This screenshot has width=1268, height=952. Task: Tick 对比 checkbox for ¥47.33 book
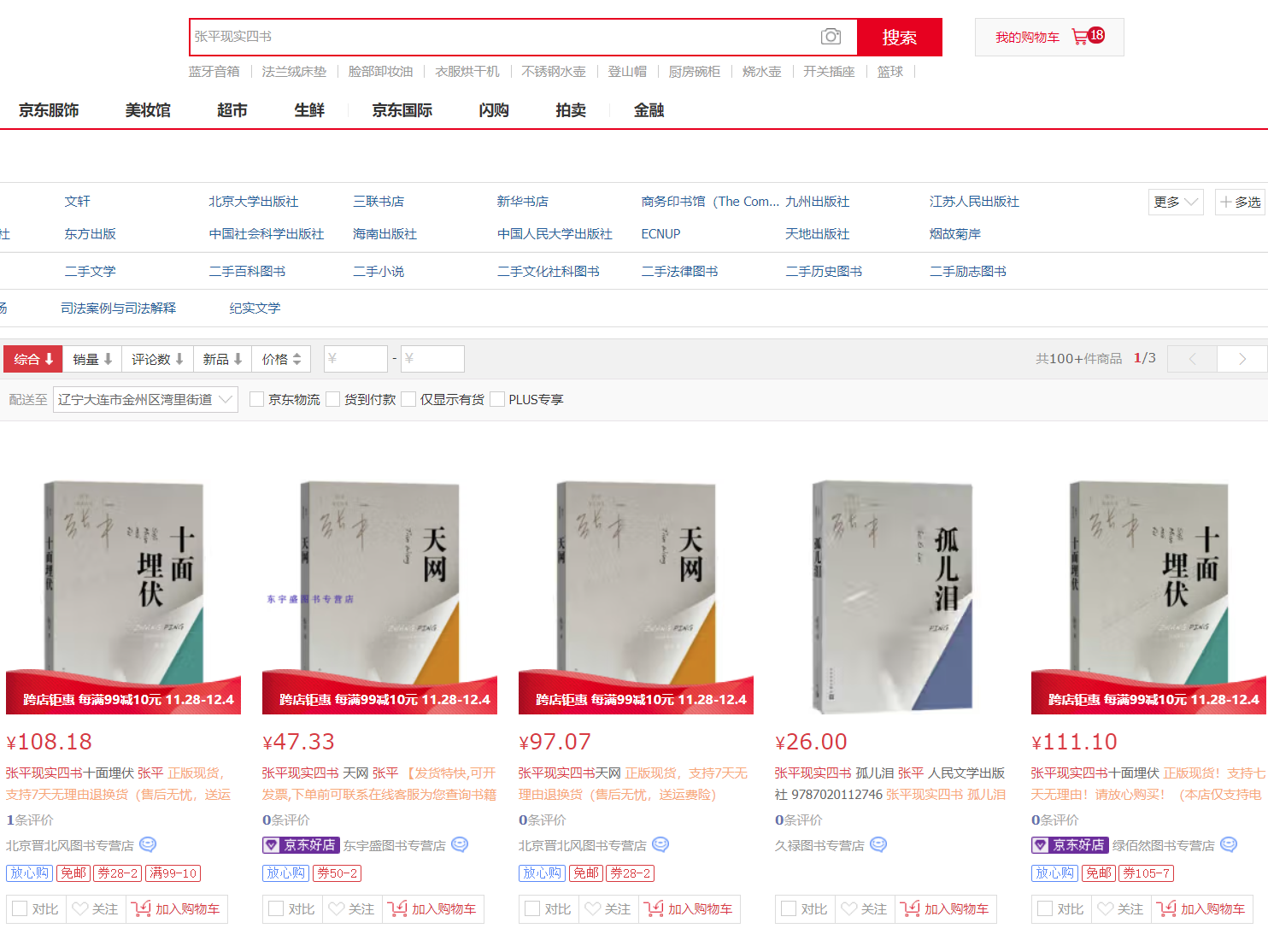coord(276,908)
